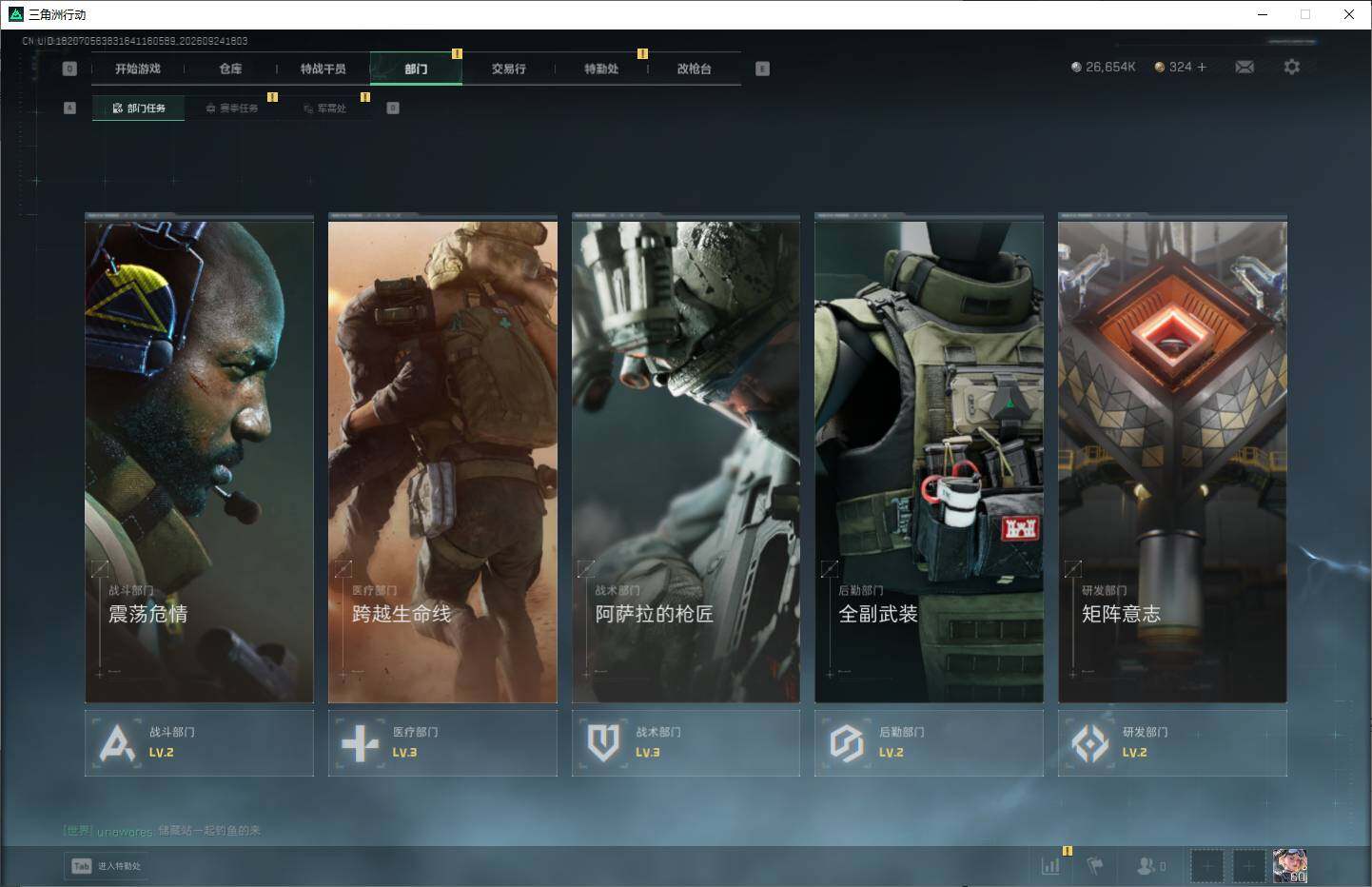Click the Tab 进入特勤处 button
The image size is (1372, 887).
pyautogui.click(x=107, y=866)
